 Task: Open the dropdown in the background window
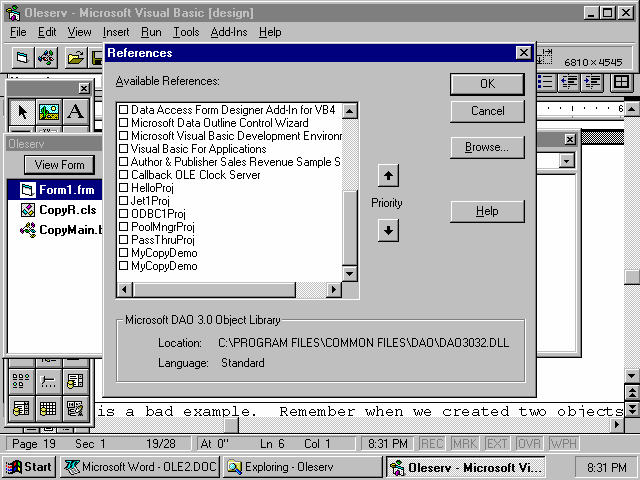point(567,160)
